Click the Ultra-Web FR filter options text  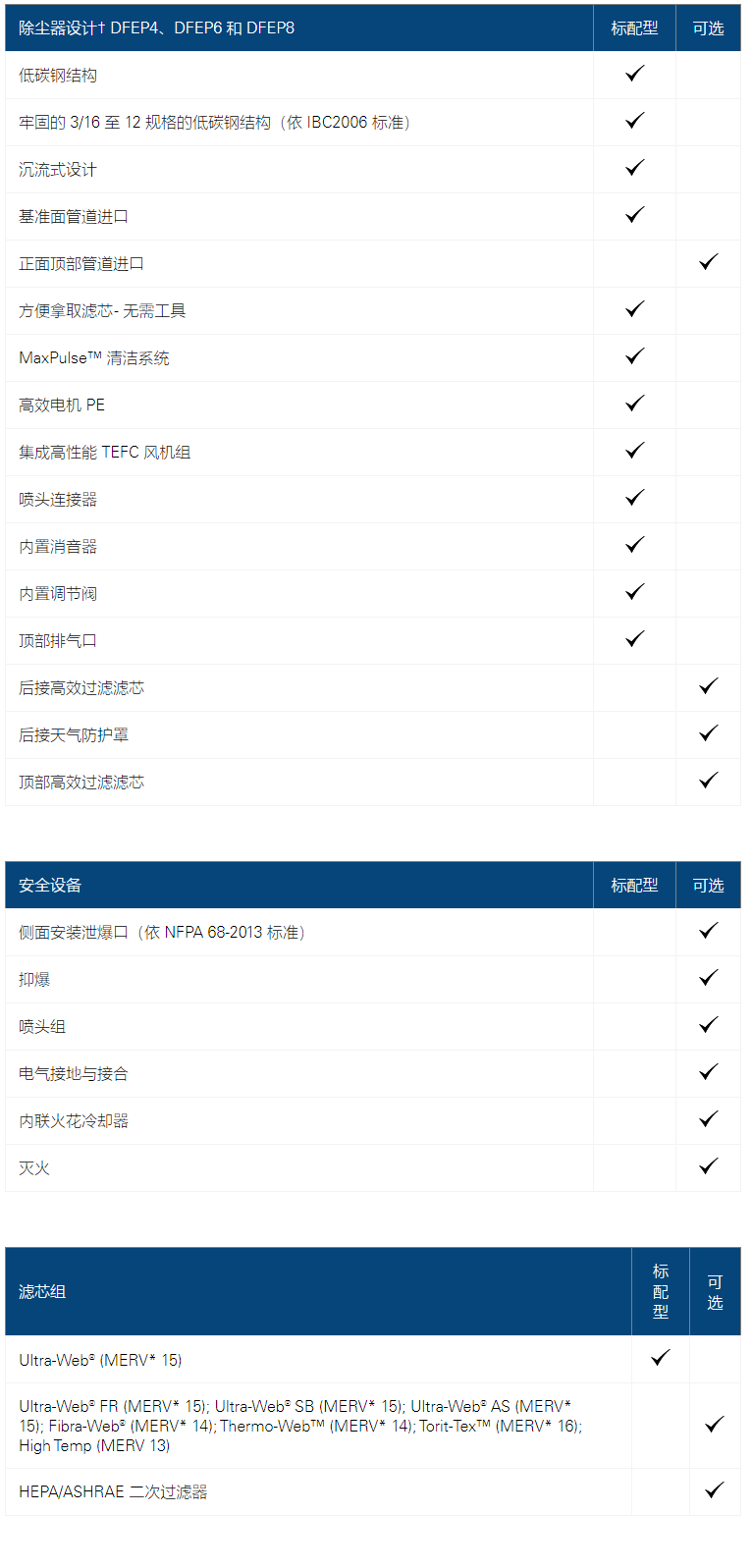coord(300,1426)
